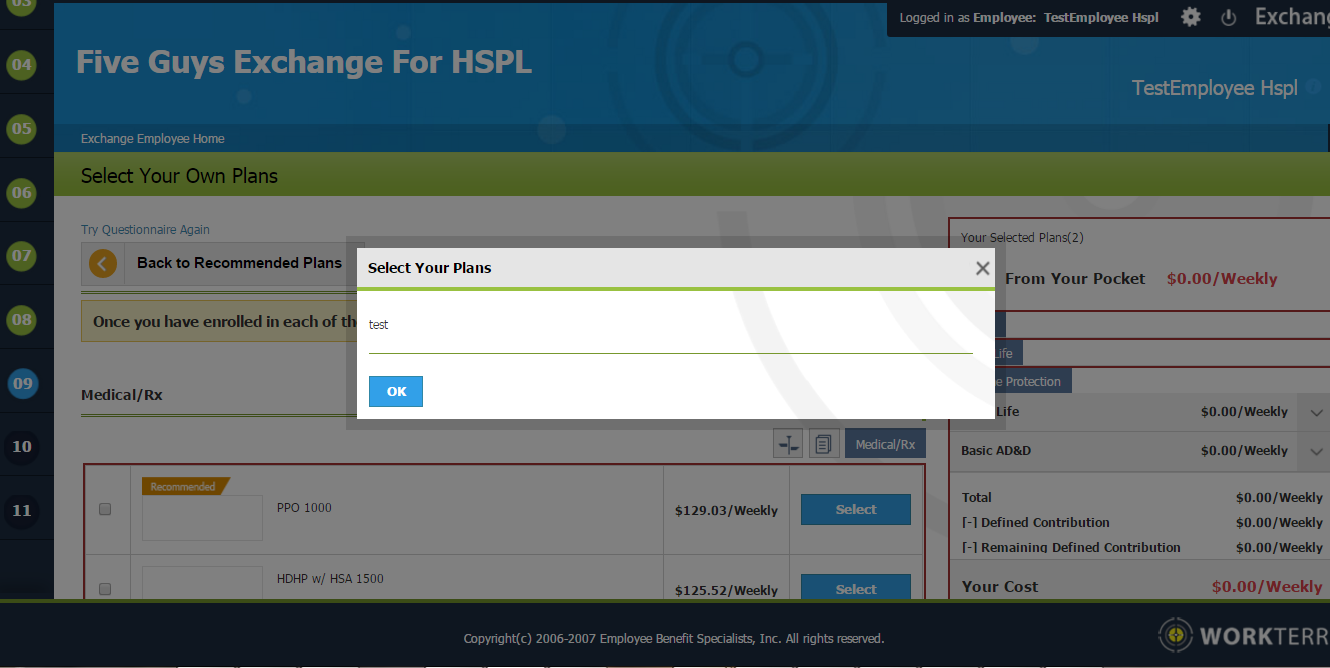Go to step 04 circle
Viewport: 1330px width, 668px height.
click(x=22, y=66)
